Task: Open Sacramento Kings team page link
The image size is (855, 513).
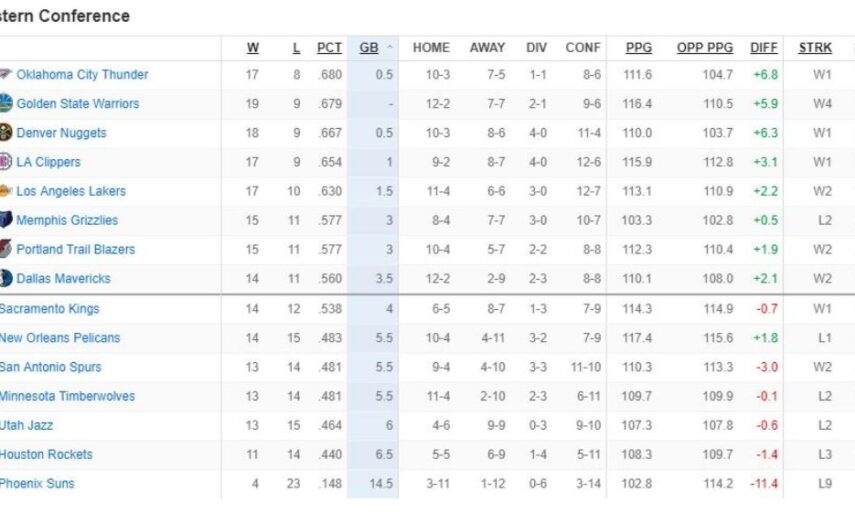Action: click(x=49, y=309)
